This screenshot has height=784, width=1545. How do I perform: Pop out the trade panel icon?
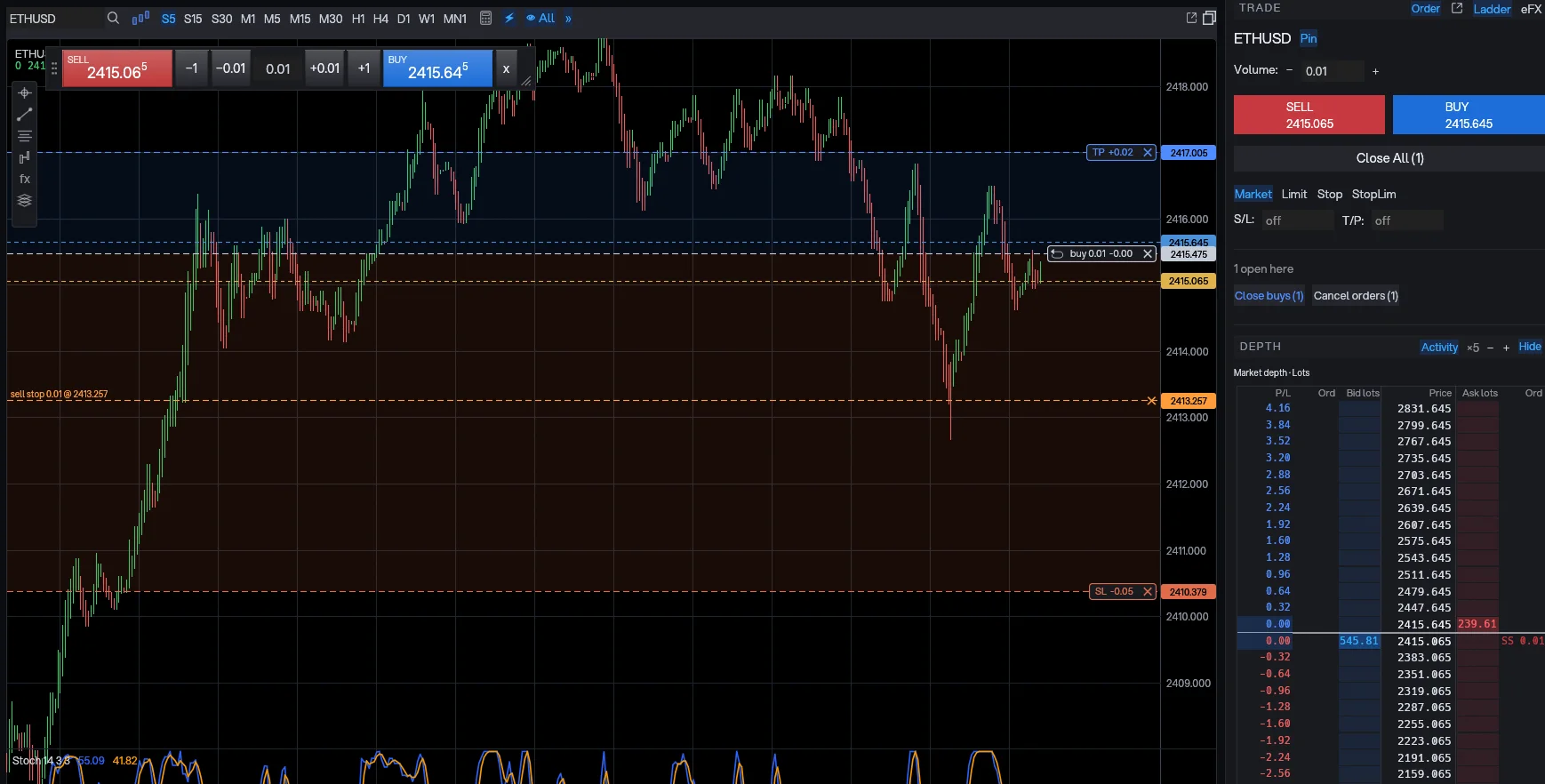[x=1457, y=8]
